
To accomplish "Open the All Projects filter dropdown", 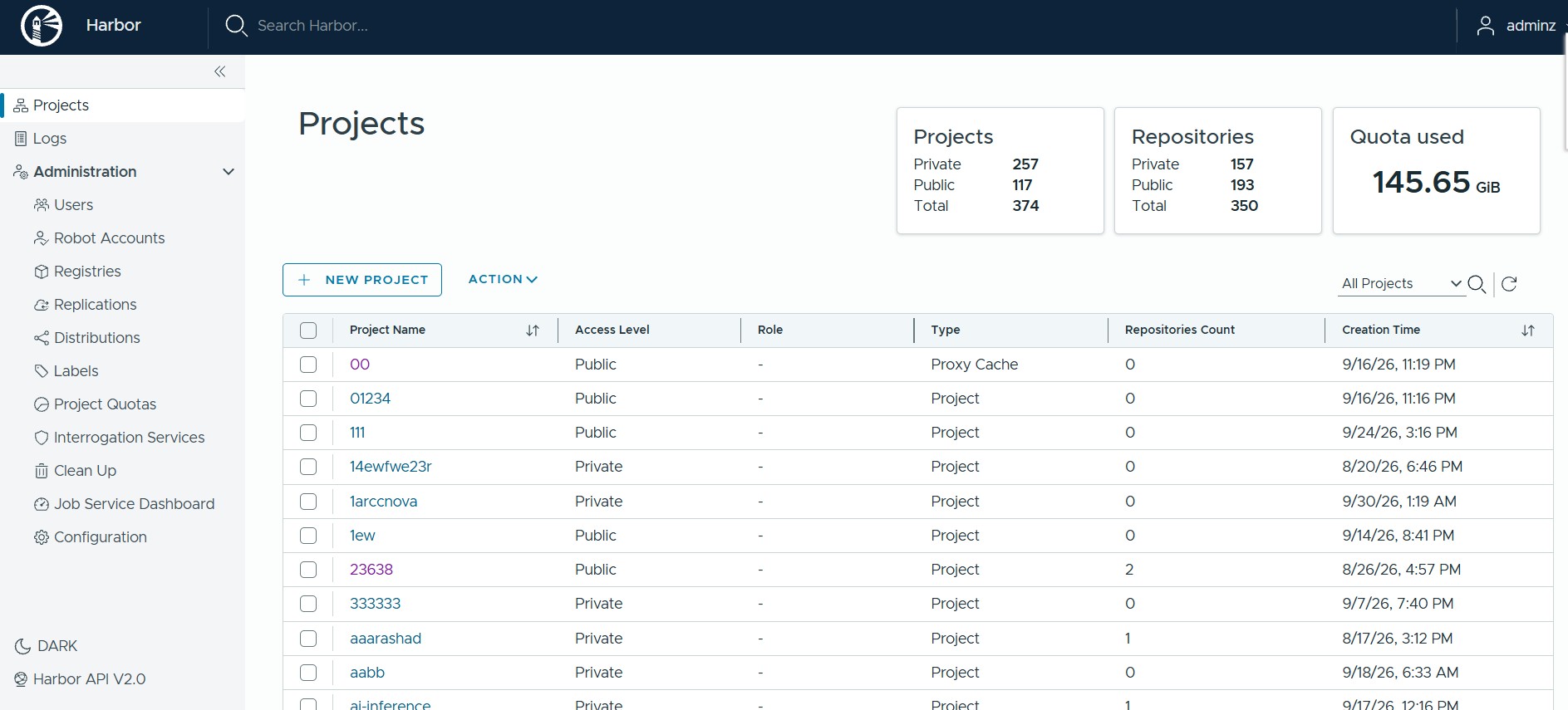I will pos(1402,283).
